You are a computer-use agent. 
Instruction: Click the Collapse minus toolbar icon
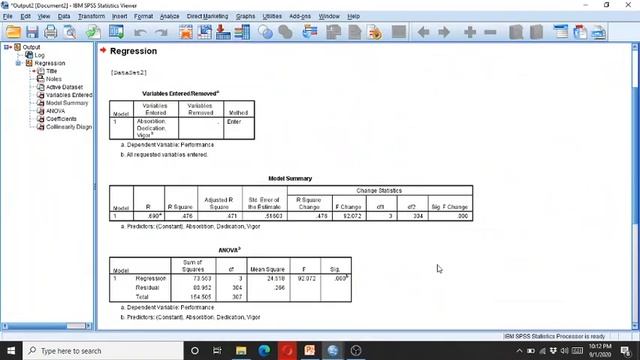click(x=490, y=32)
